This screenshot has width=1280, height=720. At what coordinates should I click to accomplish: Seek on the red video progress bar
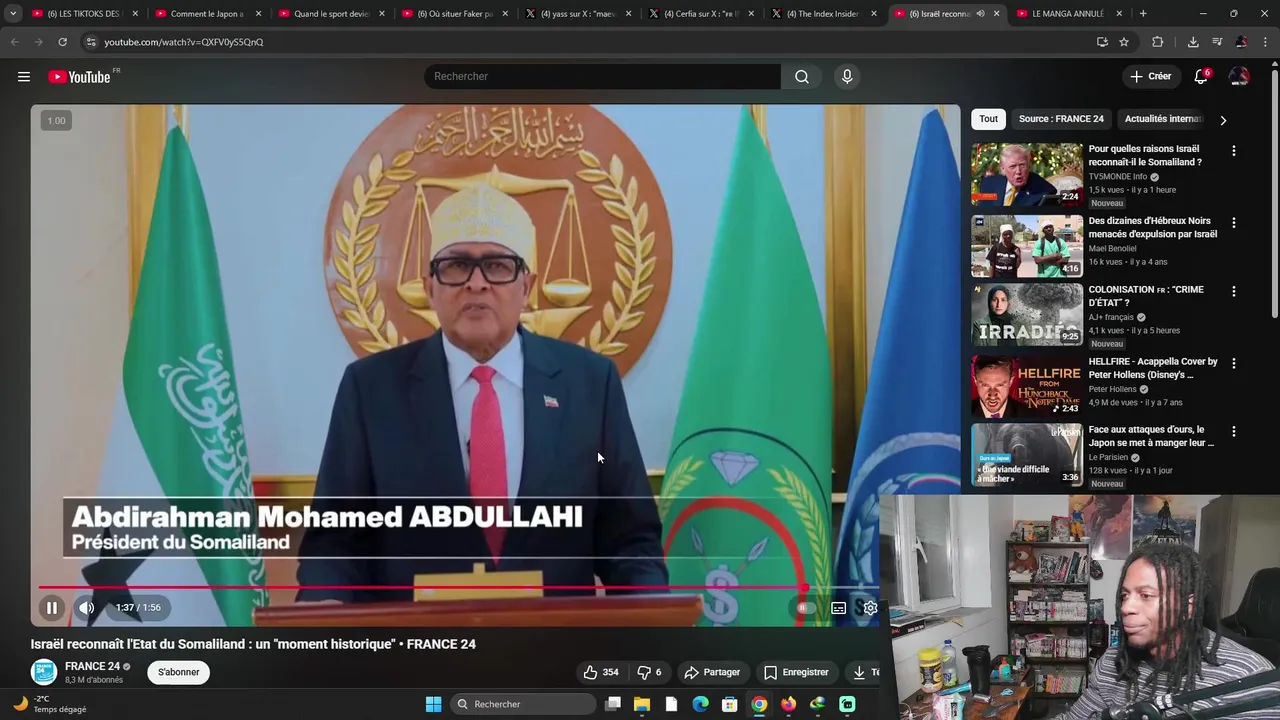click(458, 588)
